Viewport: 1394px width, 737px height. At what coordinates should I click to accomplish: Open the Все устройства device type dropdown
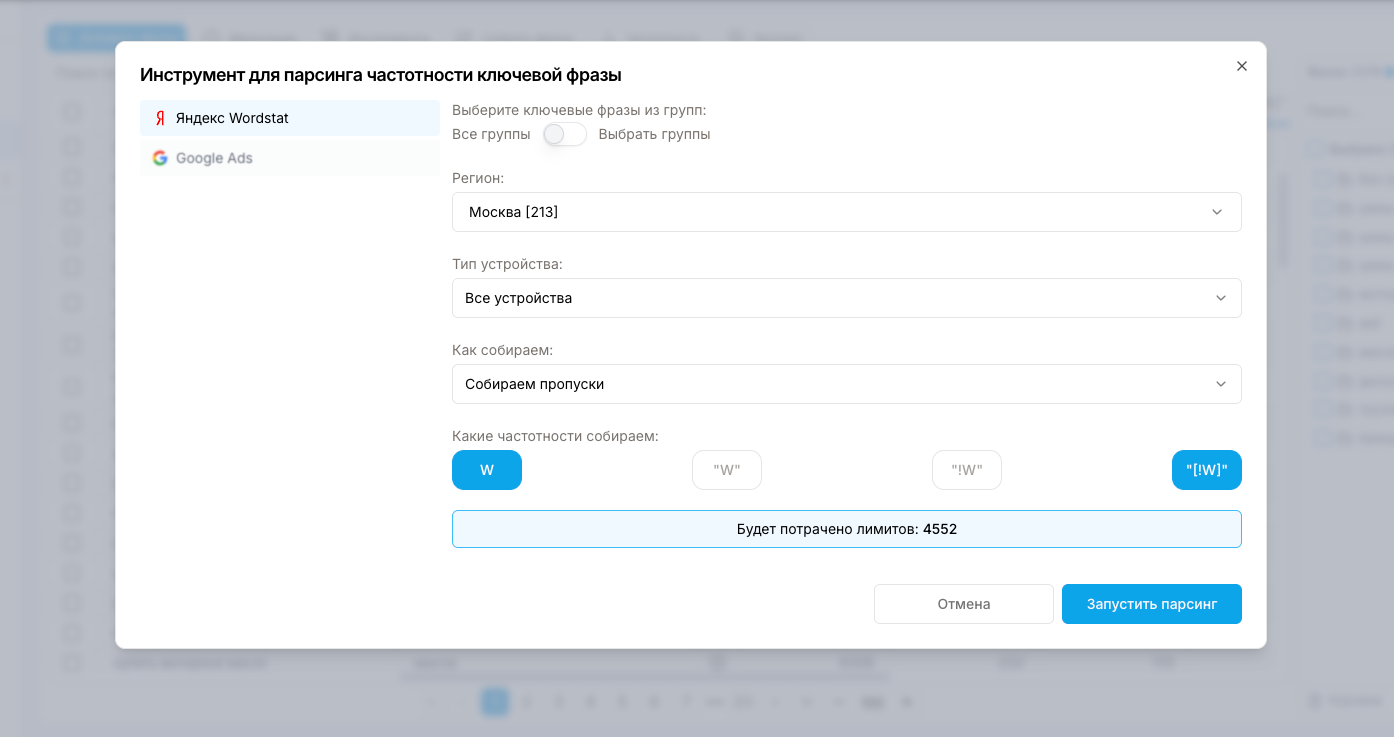[x=847, y=298]
